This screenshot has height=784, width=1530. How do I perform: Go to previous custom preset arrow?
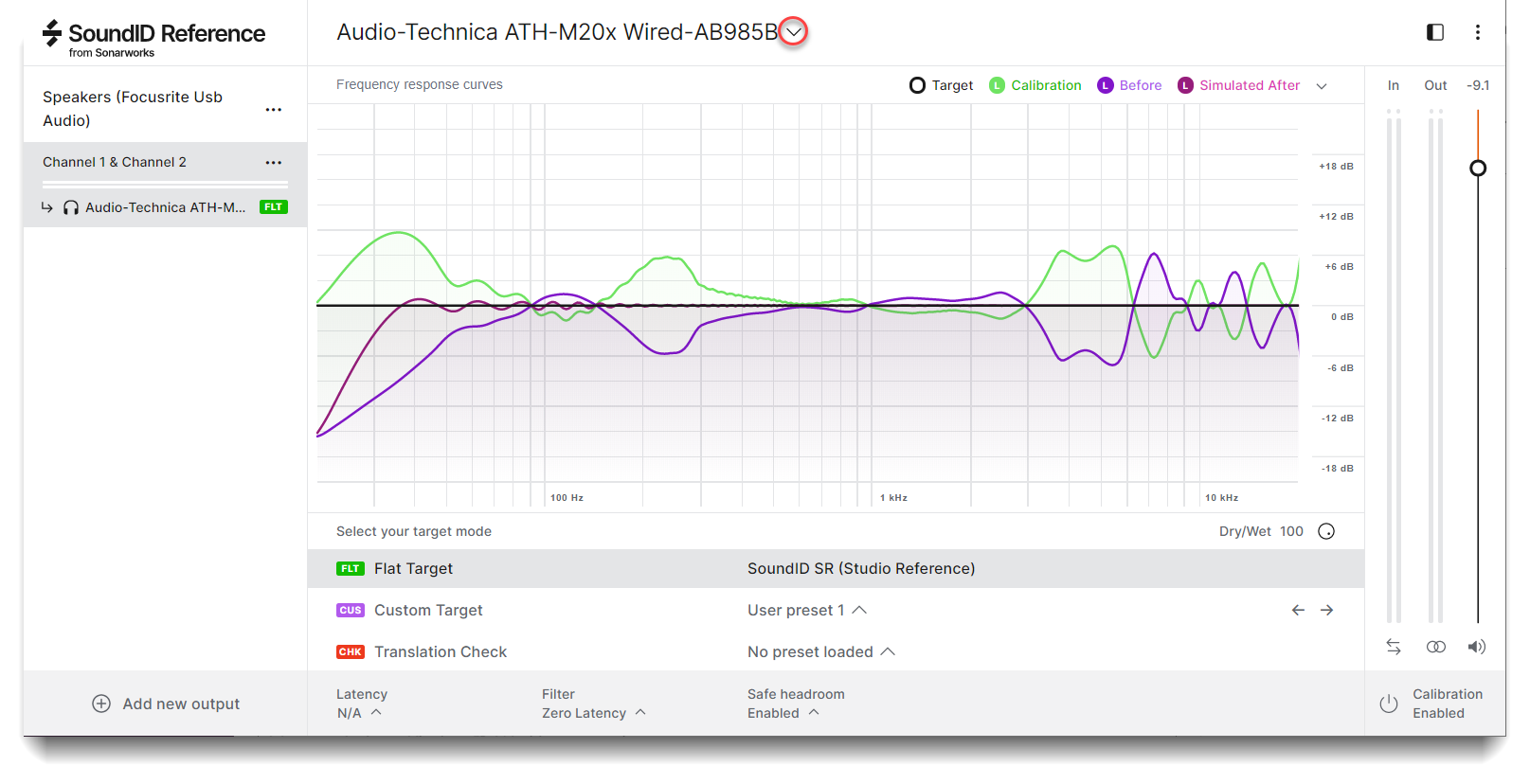click(1298, 611)
